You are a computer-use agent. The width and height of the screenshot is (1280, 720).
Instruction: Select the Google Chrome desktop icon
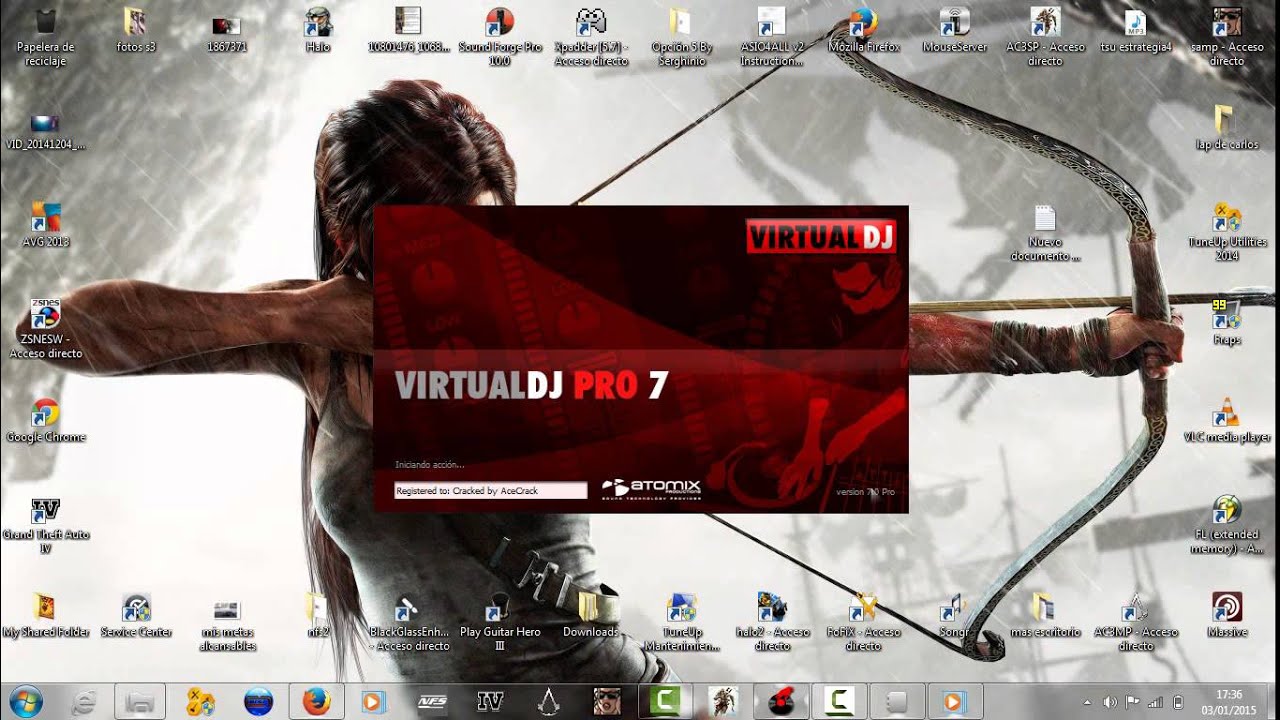tap(45, 420)
